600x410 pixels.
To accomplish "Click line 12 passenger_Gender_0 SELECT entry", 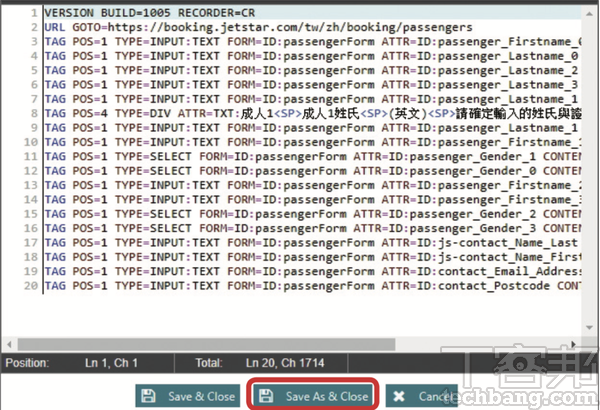I will pos(313,171).
